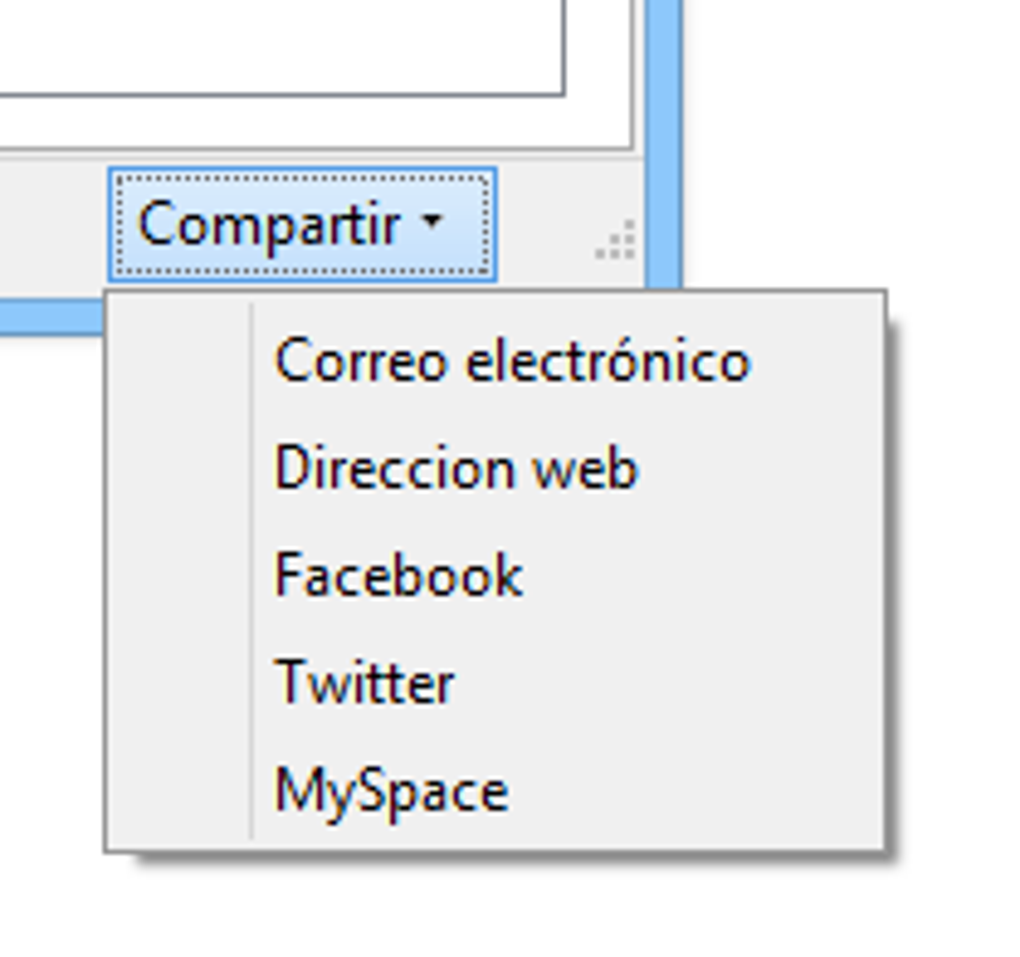Image resolution: width=1020 pixels, height=957 pixels.
Task: Click white margin right of the text box
Action: tap(599, 60)
